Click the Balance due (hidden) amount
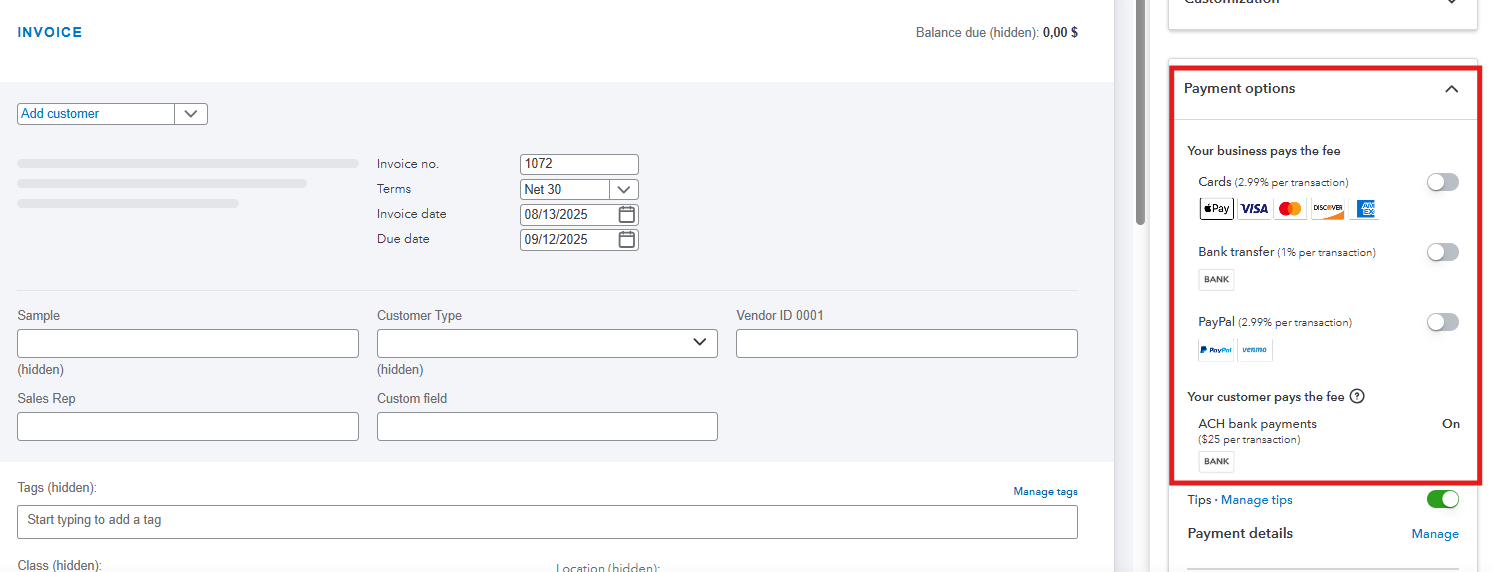Screen dimensions: 1492x572 pyautogui.click(x=1060, y=32)
